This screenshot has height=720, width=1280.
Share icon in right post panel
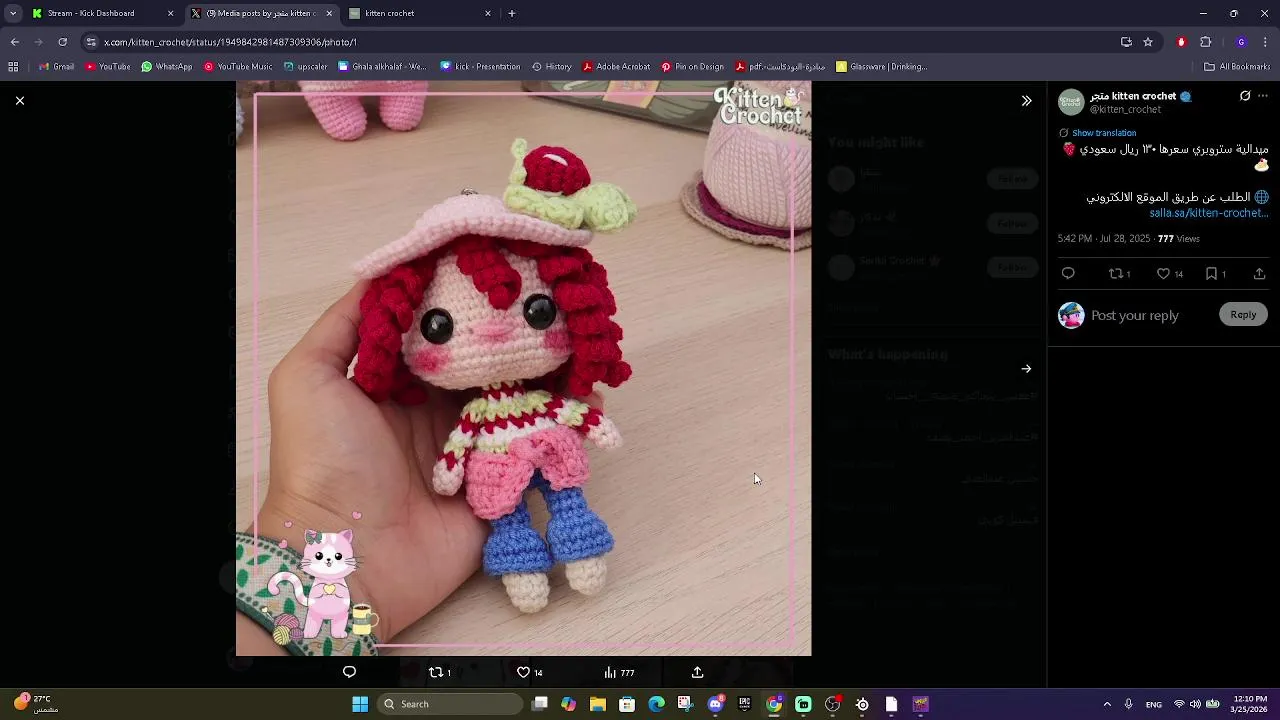click(x=1259, y=274)
